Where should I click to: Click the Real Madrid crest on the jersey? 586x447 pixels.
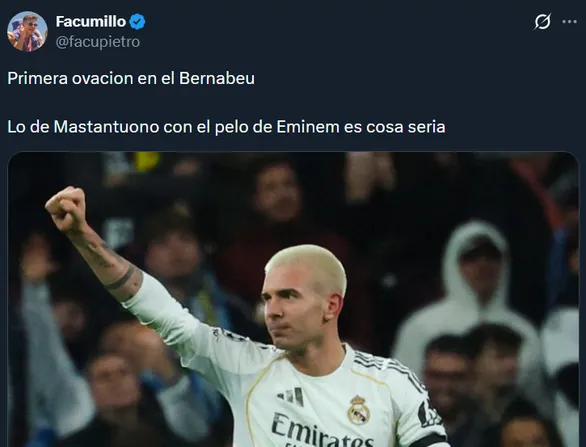(358, 410)
